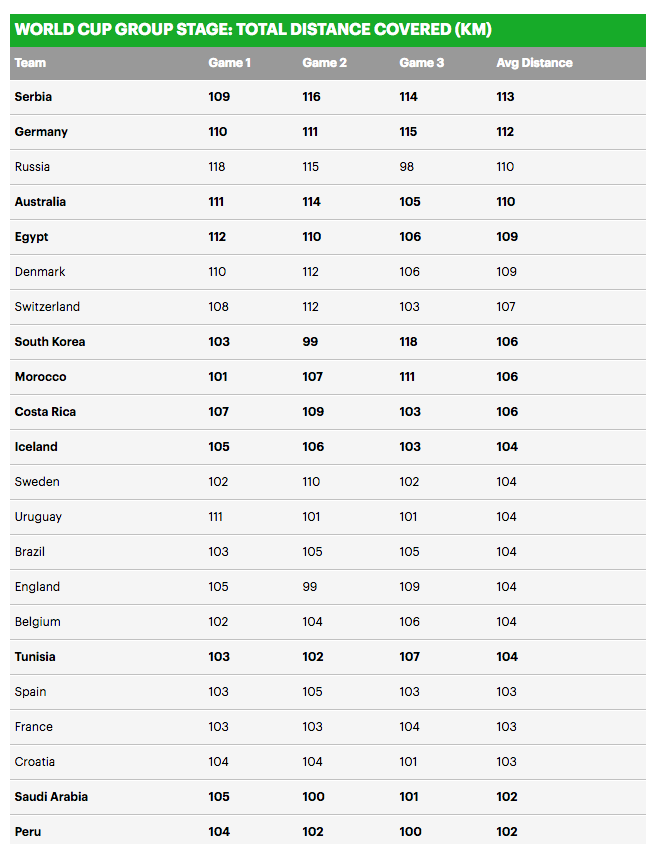
Task: Click the Saudi Arabia team name
Action: click(51, 797)
